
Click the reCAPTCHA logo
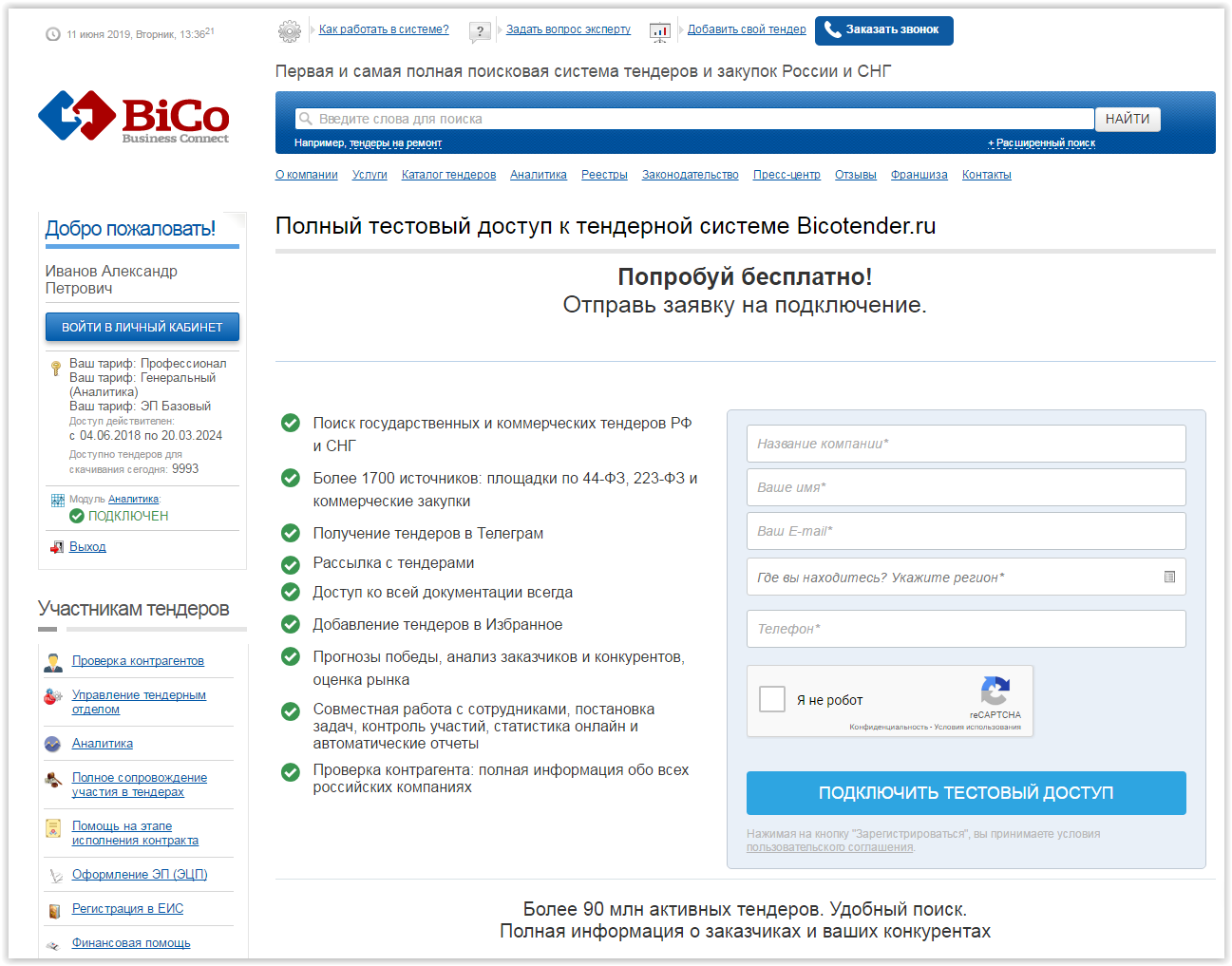pyautogui.click(x=995, y=691)
